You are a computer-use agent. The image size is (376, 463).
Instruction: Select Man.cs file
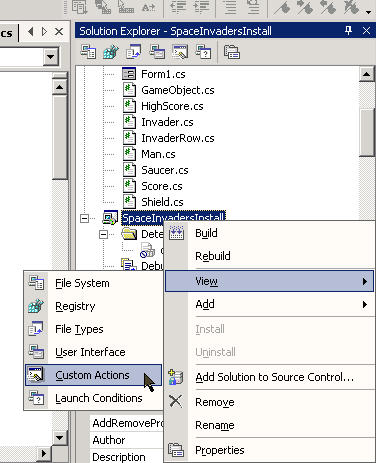coord(158,154)
